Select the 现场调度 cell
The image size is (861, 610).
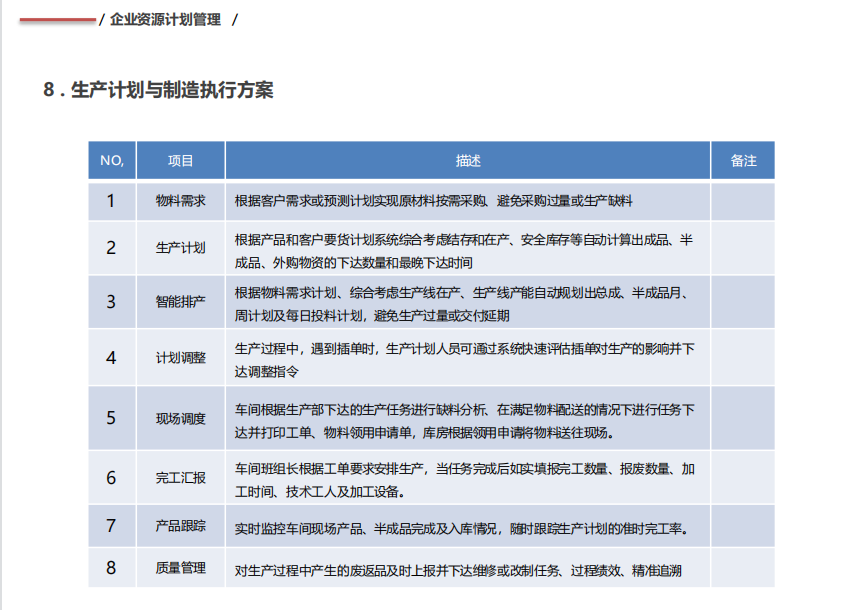(x=181, y=418)
